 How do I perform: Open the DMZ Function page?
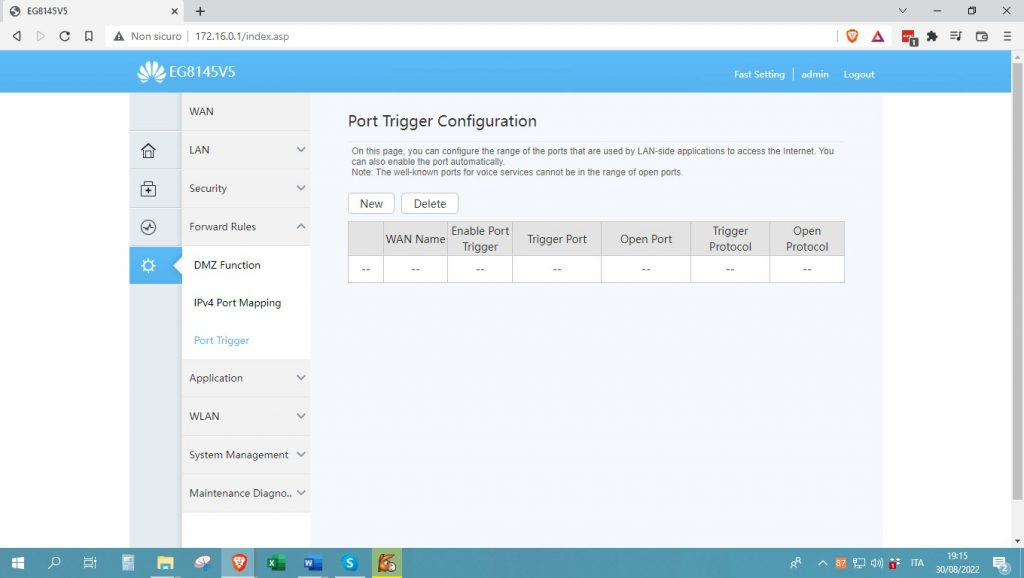pos(227,265)
